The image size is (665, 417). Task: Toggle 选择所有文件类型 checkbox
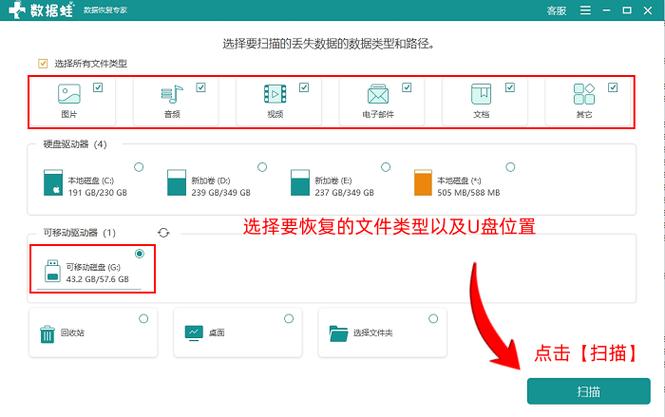43,64
